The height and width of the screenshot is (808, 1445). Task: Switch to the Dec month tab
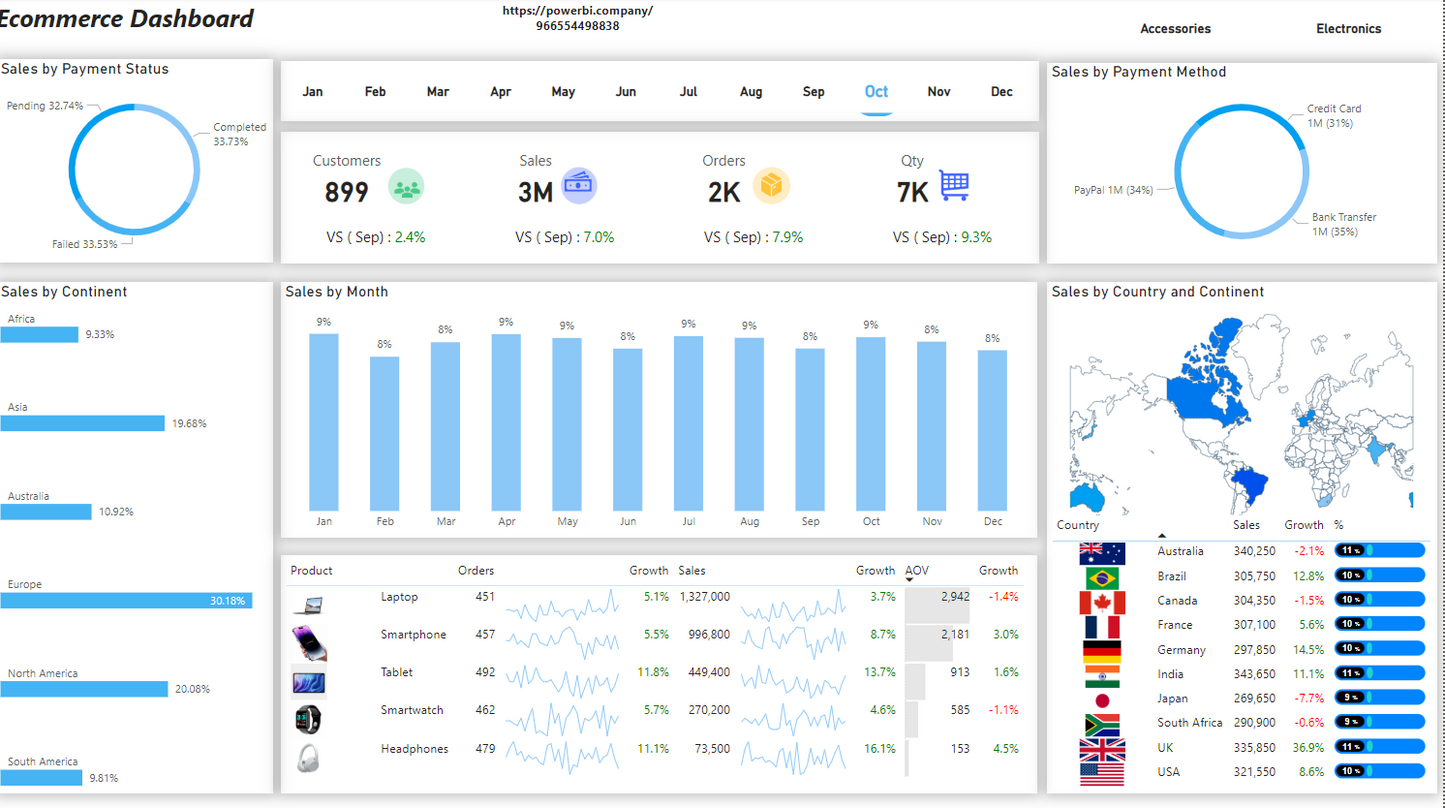coord(1001,92)
